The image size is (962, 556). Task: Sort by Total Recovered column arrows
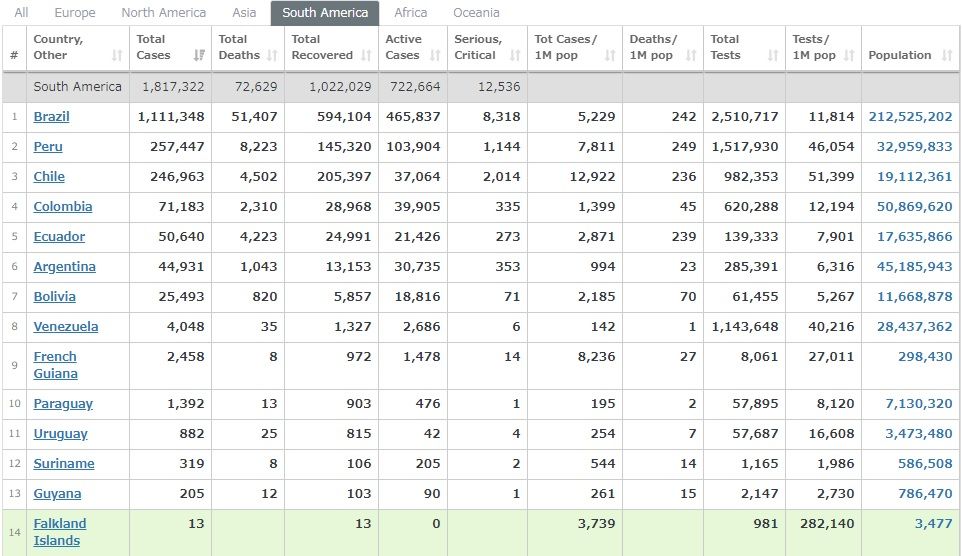pos(366,55)
